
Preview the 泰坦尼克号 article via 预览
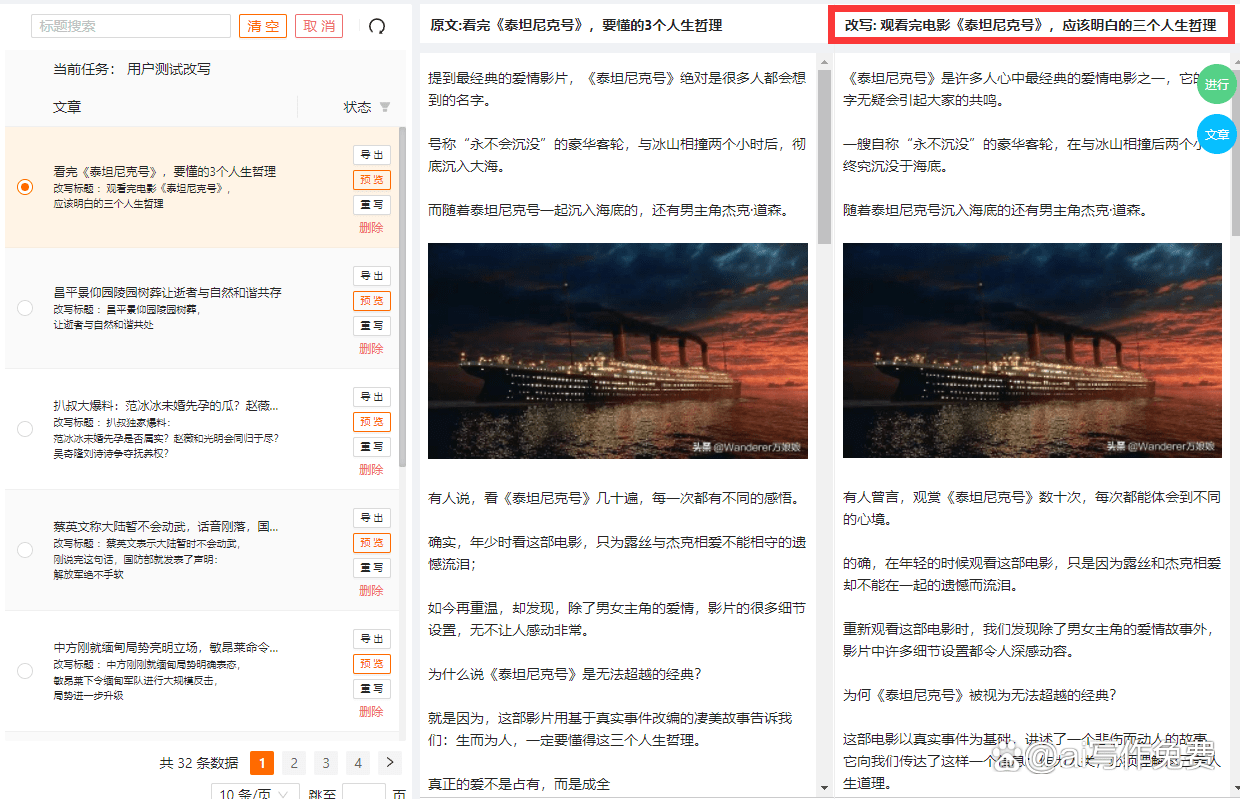[371, 180]
